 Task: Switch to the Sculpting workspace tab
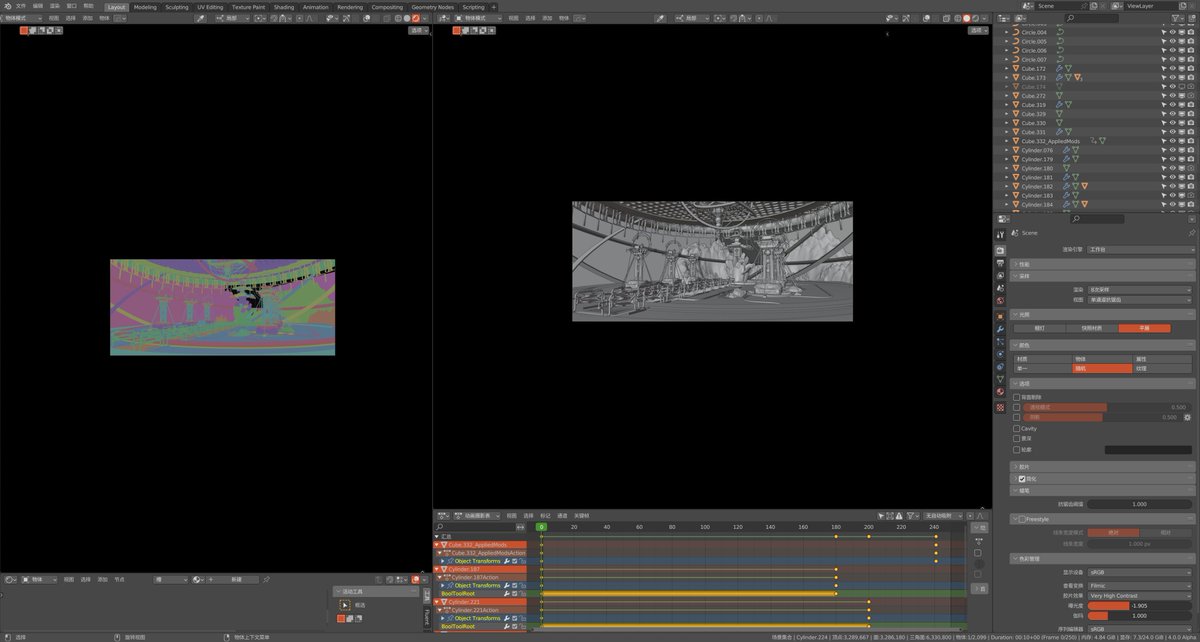(176, 6)
